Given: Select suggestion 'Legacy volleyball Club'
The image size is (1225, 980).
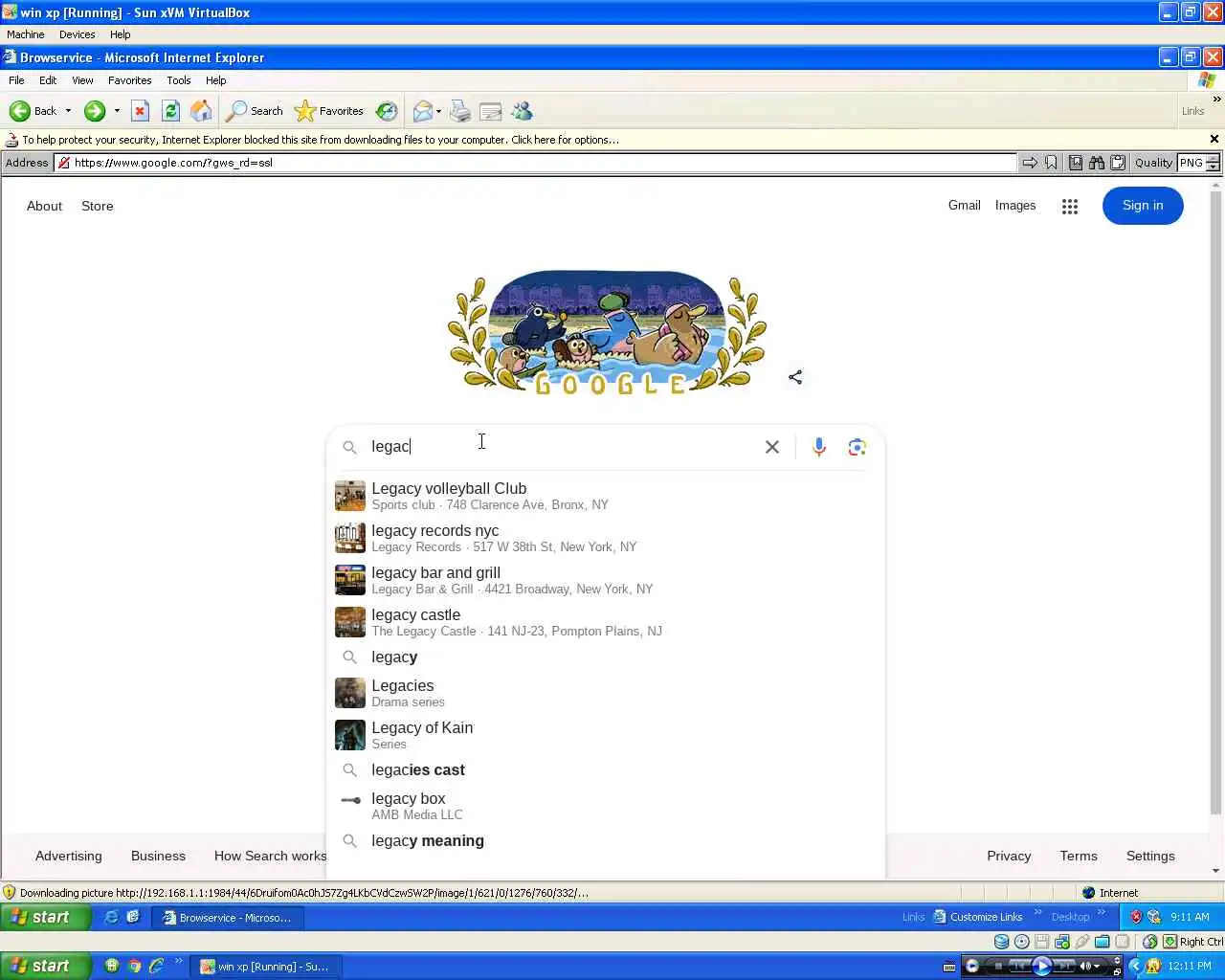Looking at the screenshot, I should point(606,496).
